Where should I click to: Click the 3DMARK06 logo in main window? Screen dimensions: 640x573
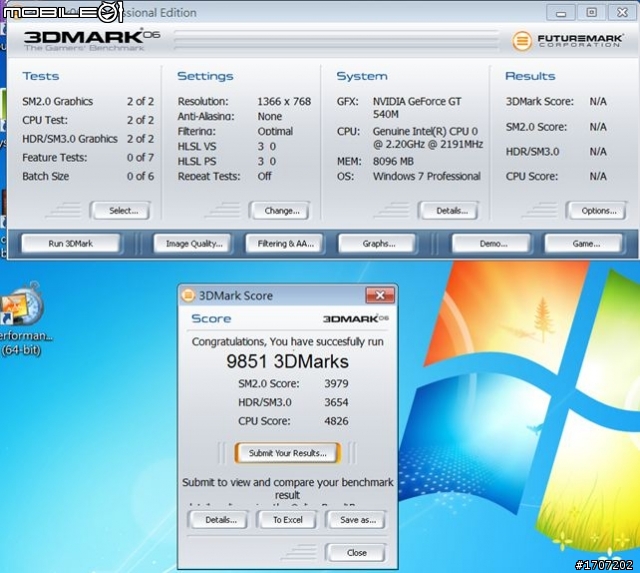pyautogui.click(x=92, y=39)
